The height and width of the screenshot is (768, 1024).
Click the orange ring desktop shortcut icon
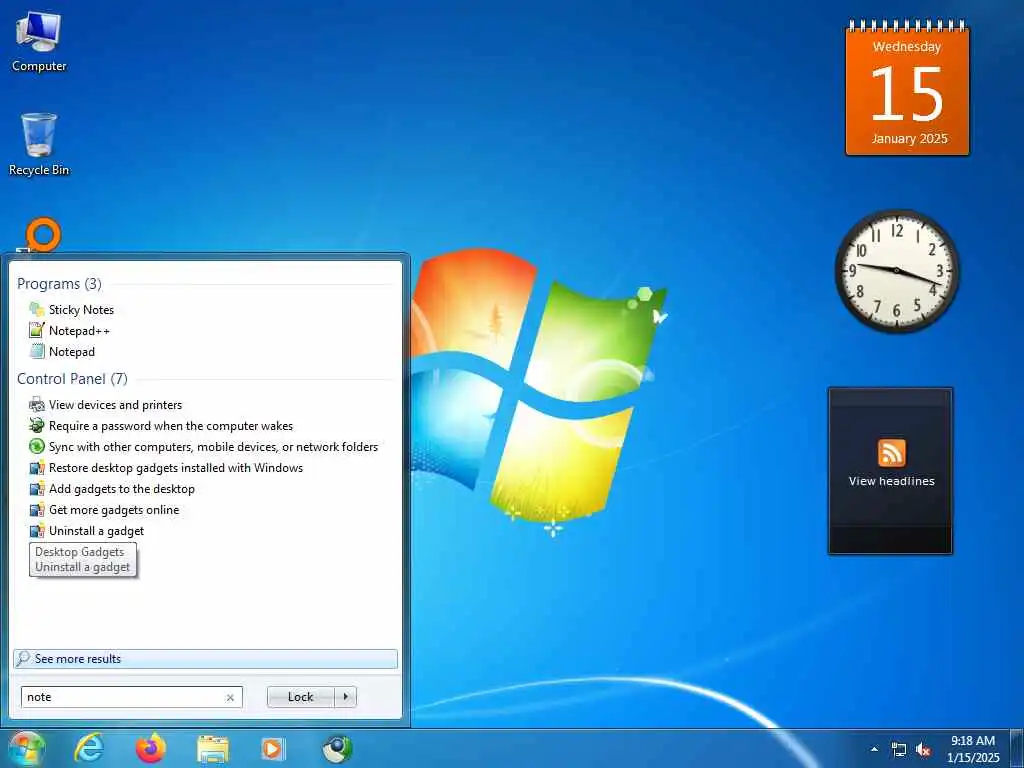click(43, 235)
